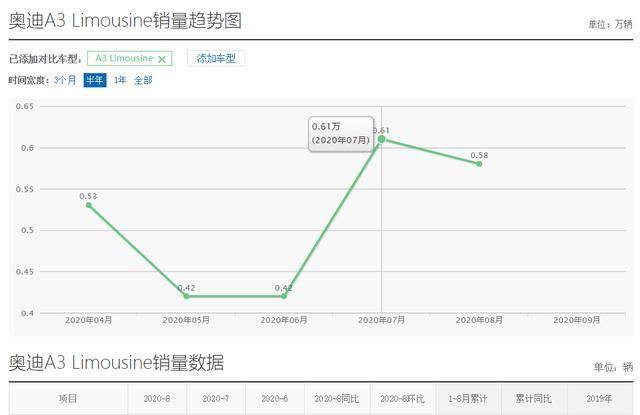The height and width of the screenshot is (415, 640).
Task: Click the 单位：万辆 label
Action: (610, 24)
